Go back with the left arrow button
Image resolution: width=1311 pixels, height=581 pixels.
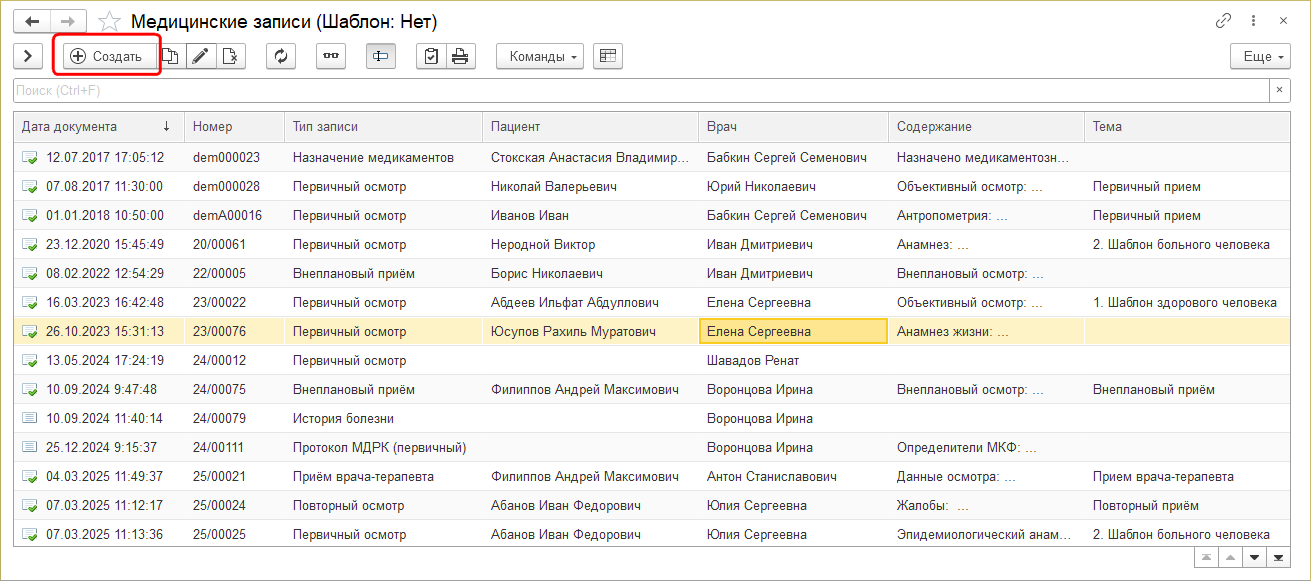pyautogui.click(x=33, y=21)
